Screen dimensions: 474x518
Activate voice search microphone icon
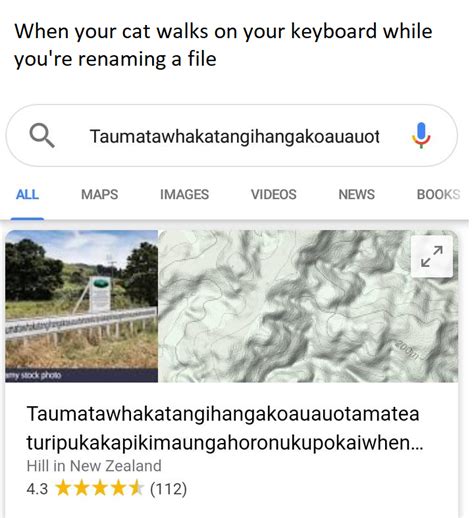(421, 135)
